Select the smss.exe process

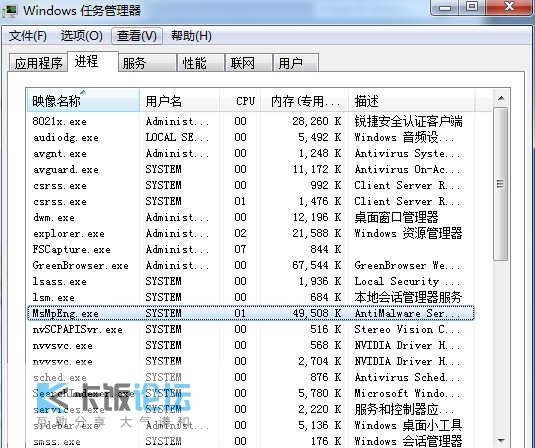coord(250,441)
